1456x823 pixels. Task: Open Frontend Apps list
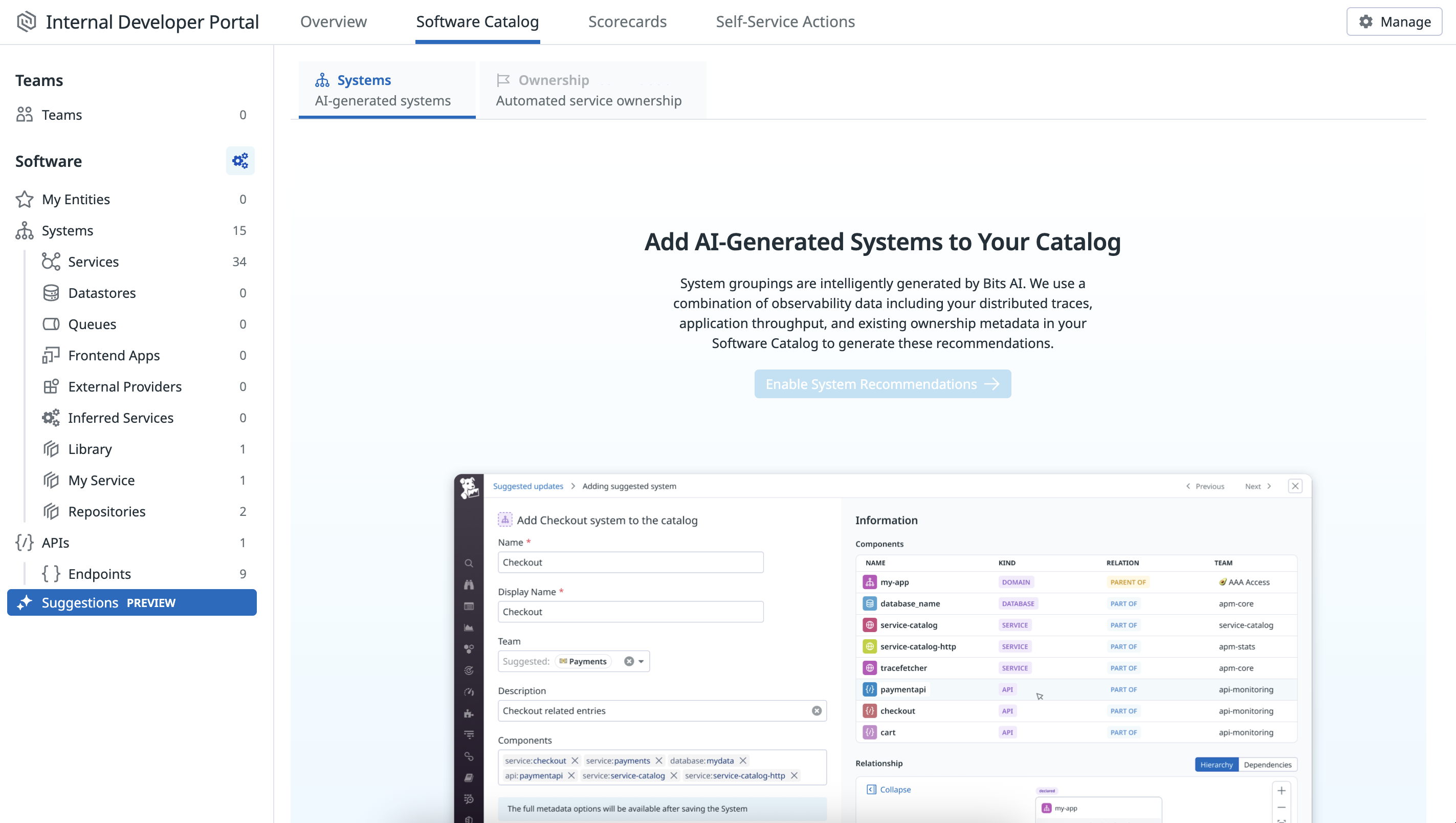pos(114,355)
